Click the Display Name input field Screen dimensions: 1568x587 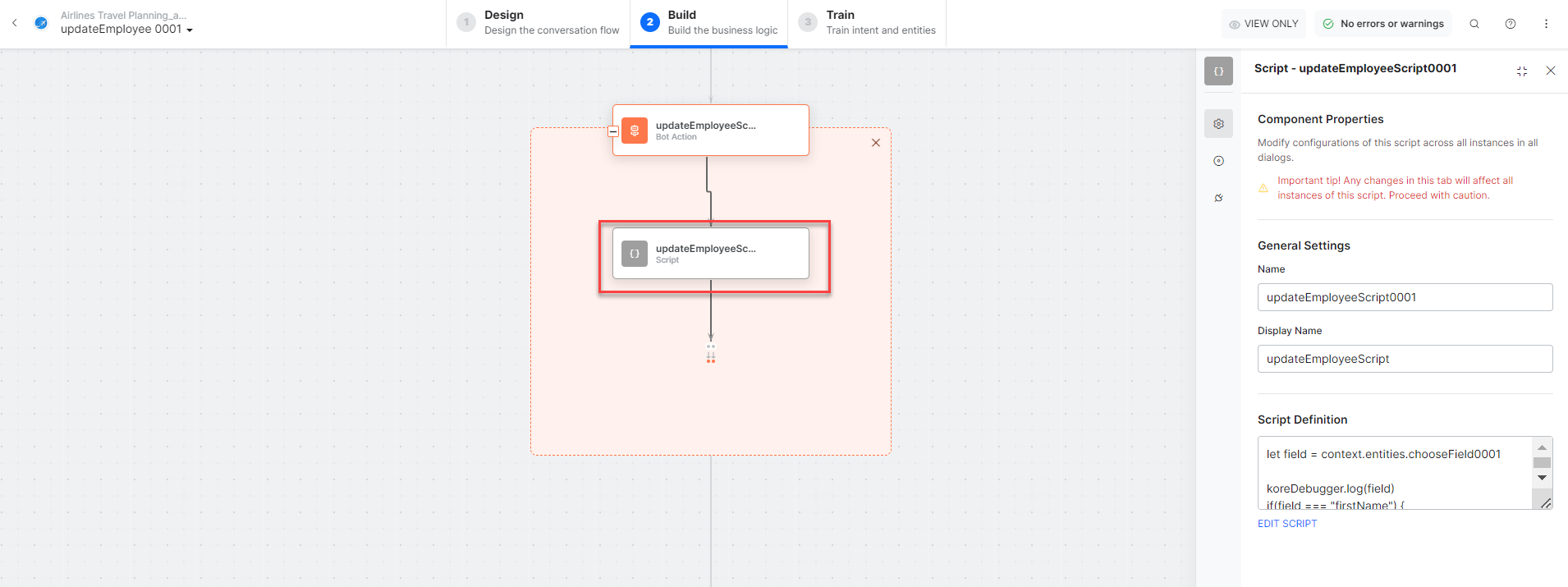point(1404,359)
